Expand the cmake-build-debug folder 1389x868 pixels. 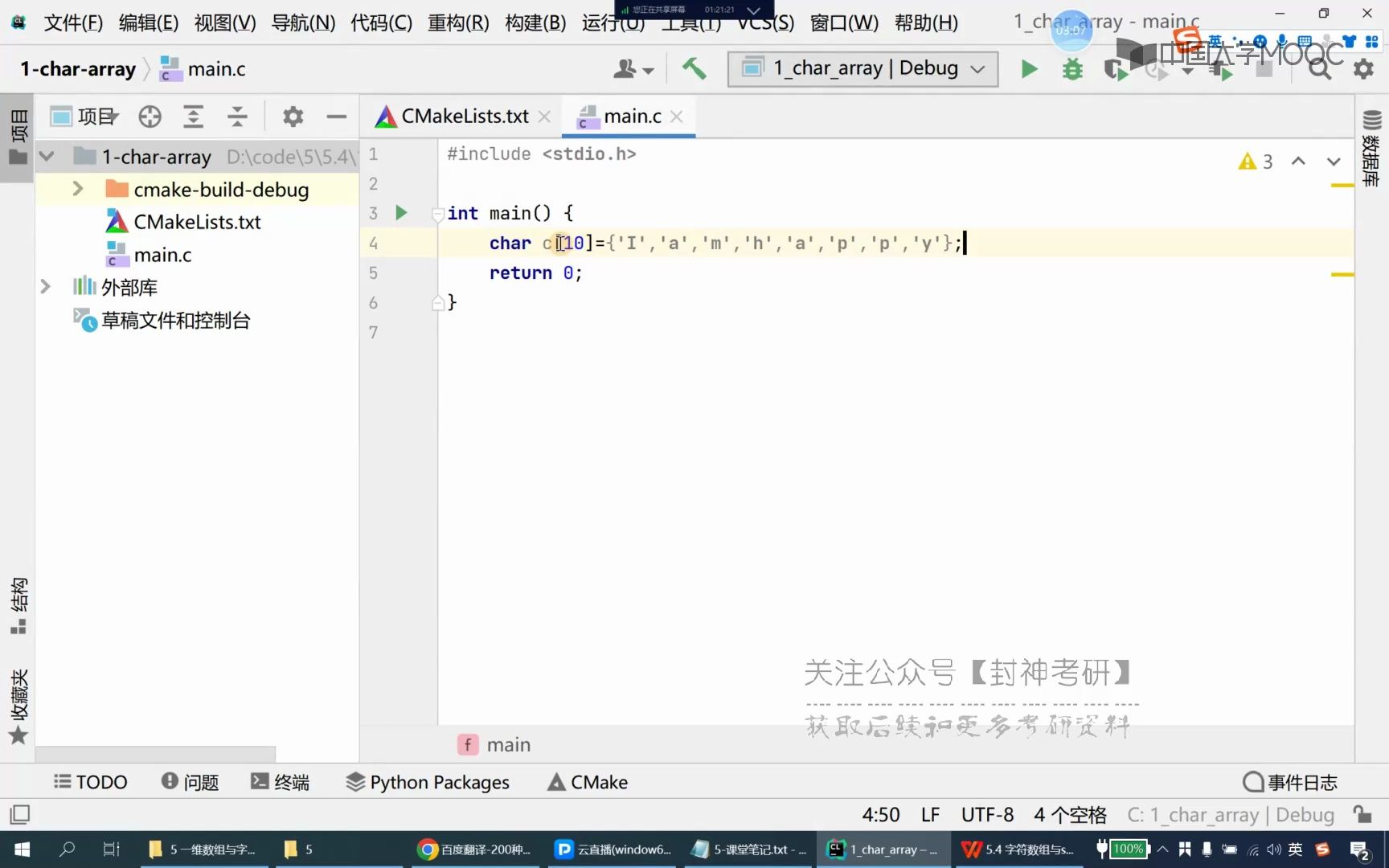77,189
